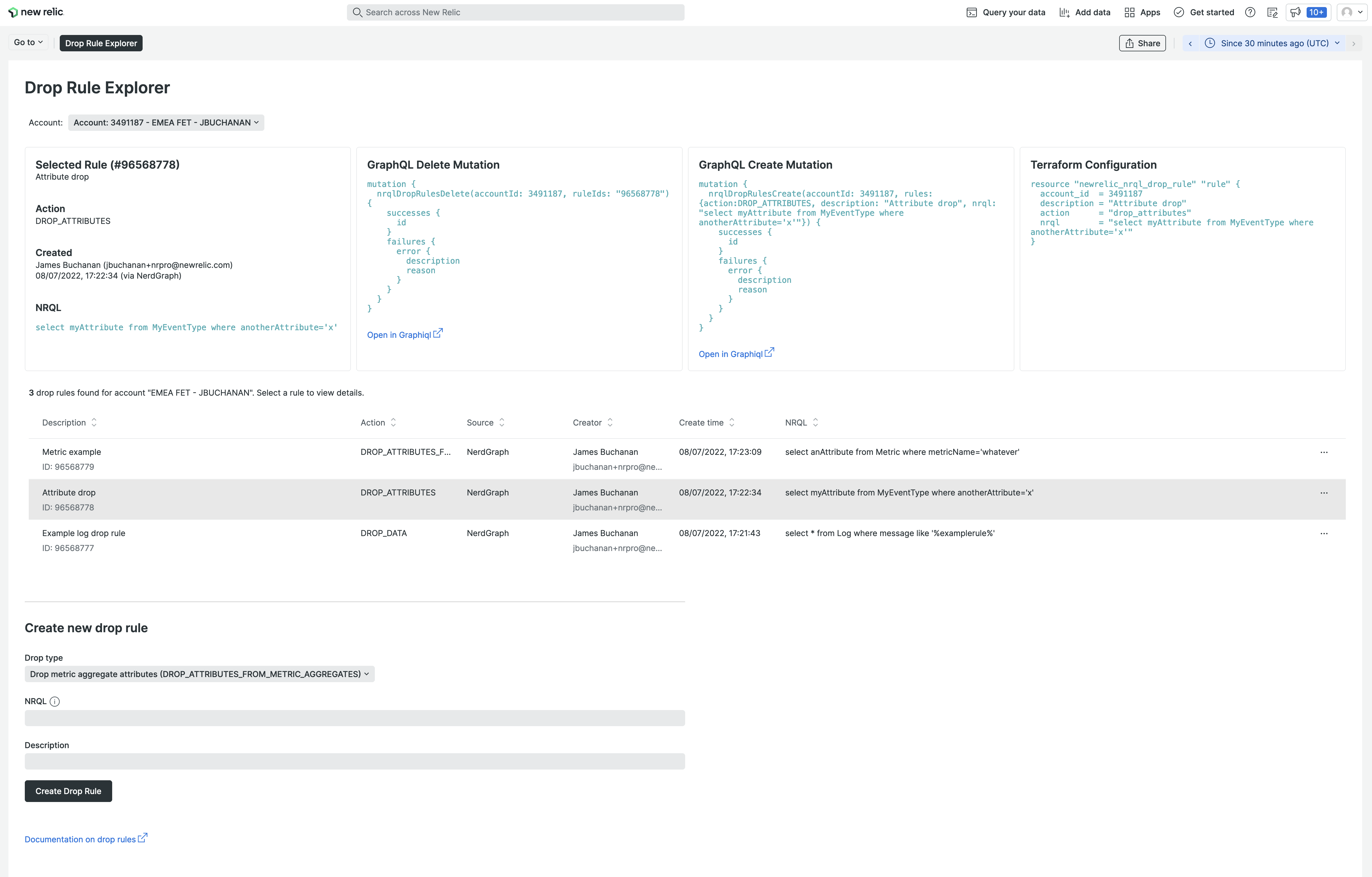The image size is (1372, 877).
Task: Open the help question mark icon
Action: 1250,12
